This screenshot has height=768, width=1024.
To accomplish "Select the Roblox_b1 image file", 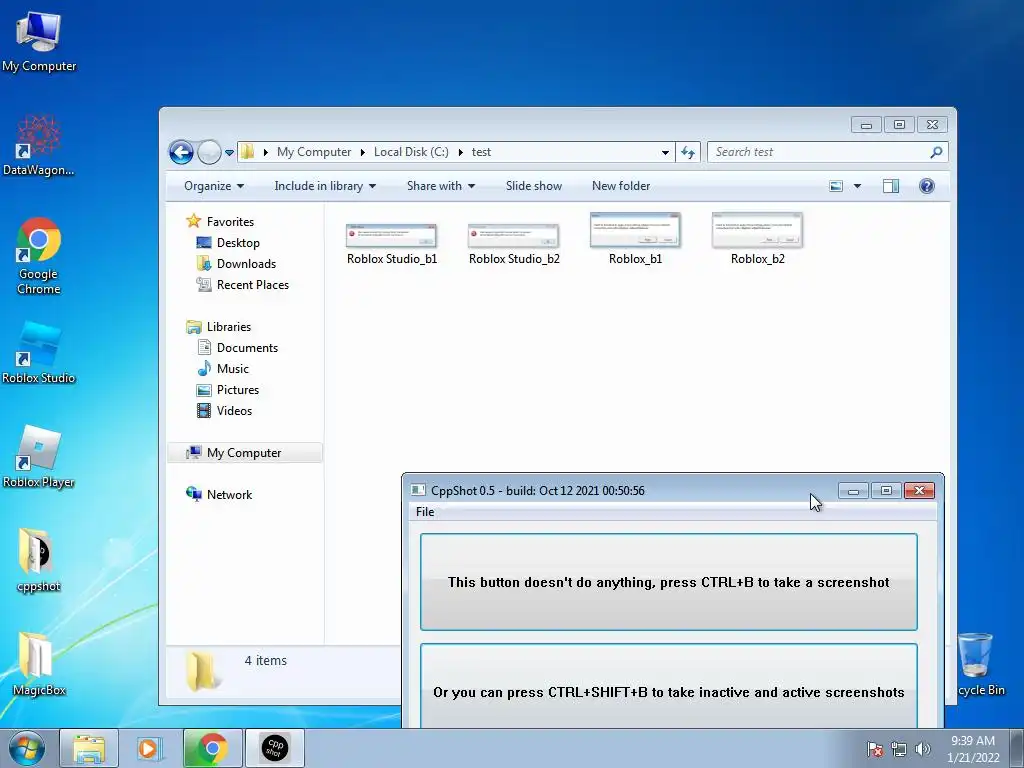I will click(x=635, y=238).
